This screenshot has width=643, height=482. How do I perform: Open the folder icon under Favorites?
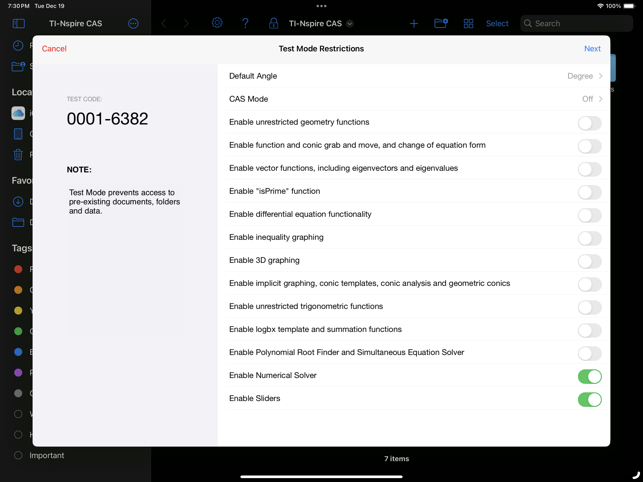click(x=18, y=222)
